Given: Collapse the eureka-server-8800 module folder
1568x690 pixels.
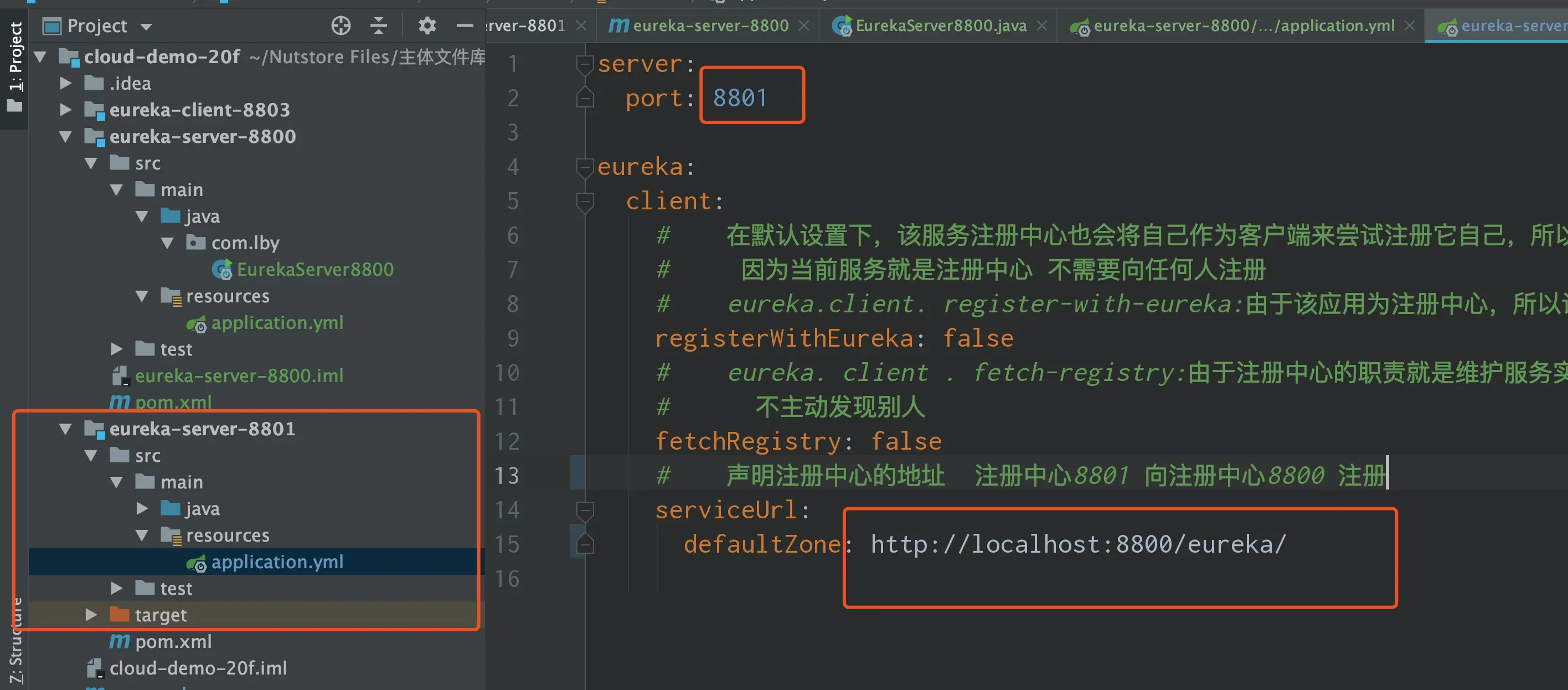Looking at the screenshot, I should click(x=66, y=136).
